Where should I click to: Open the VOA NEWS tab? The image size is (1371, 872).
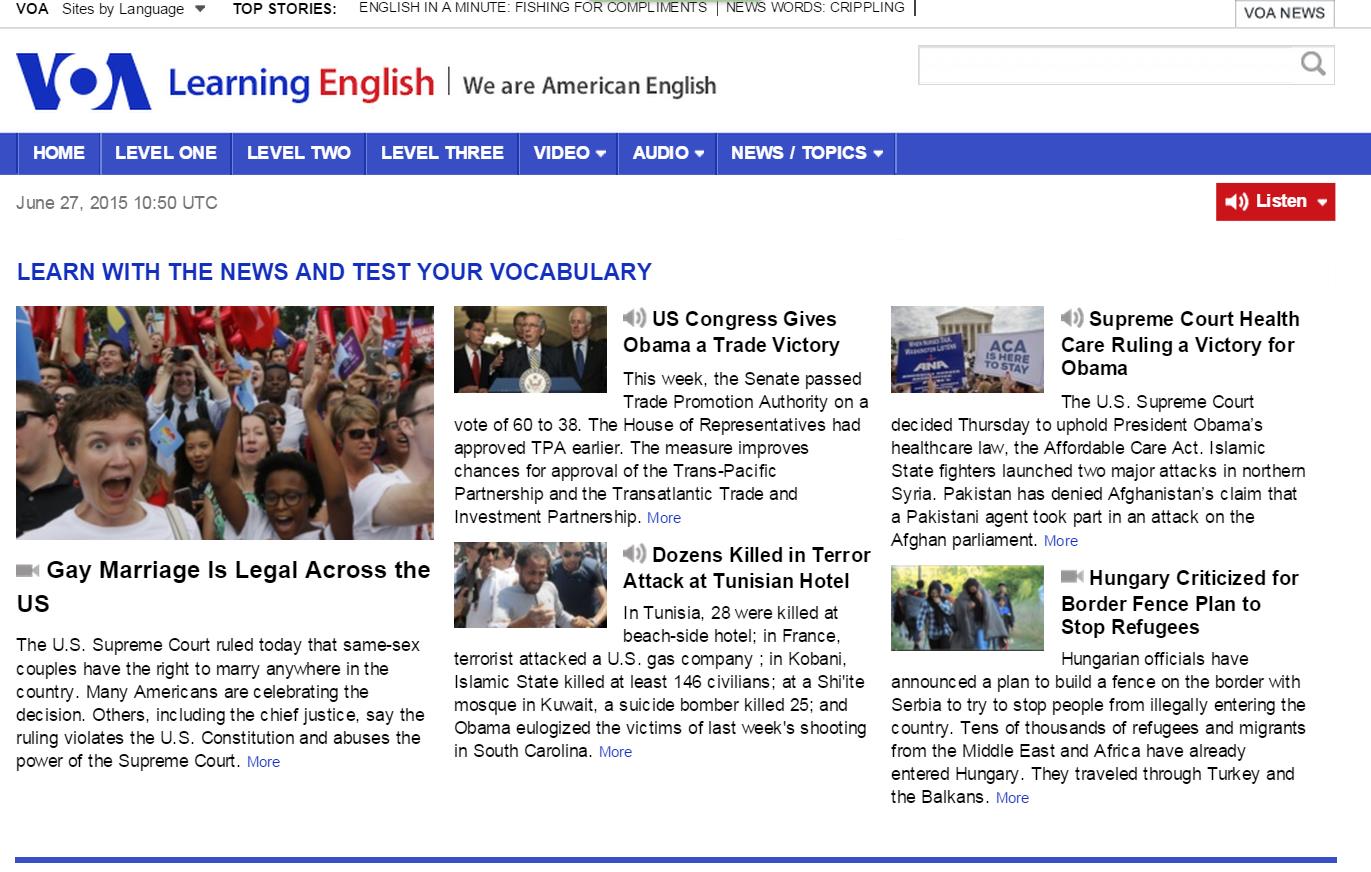pyautogui.click(x=1284, y=13)
